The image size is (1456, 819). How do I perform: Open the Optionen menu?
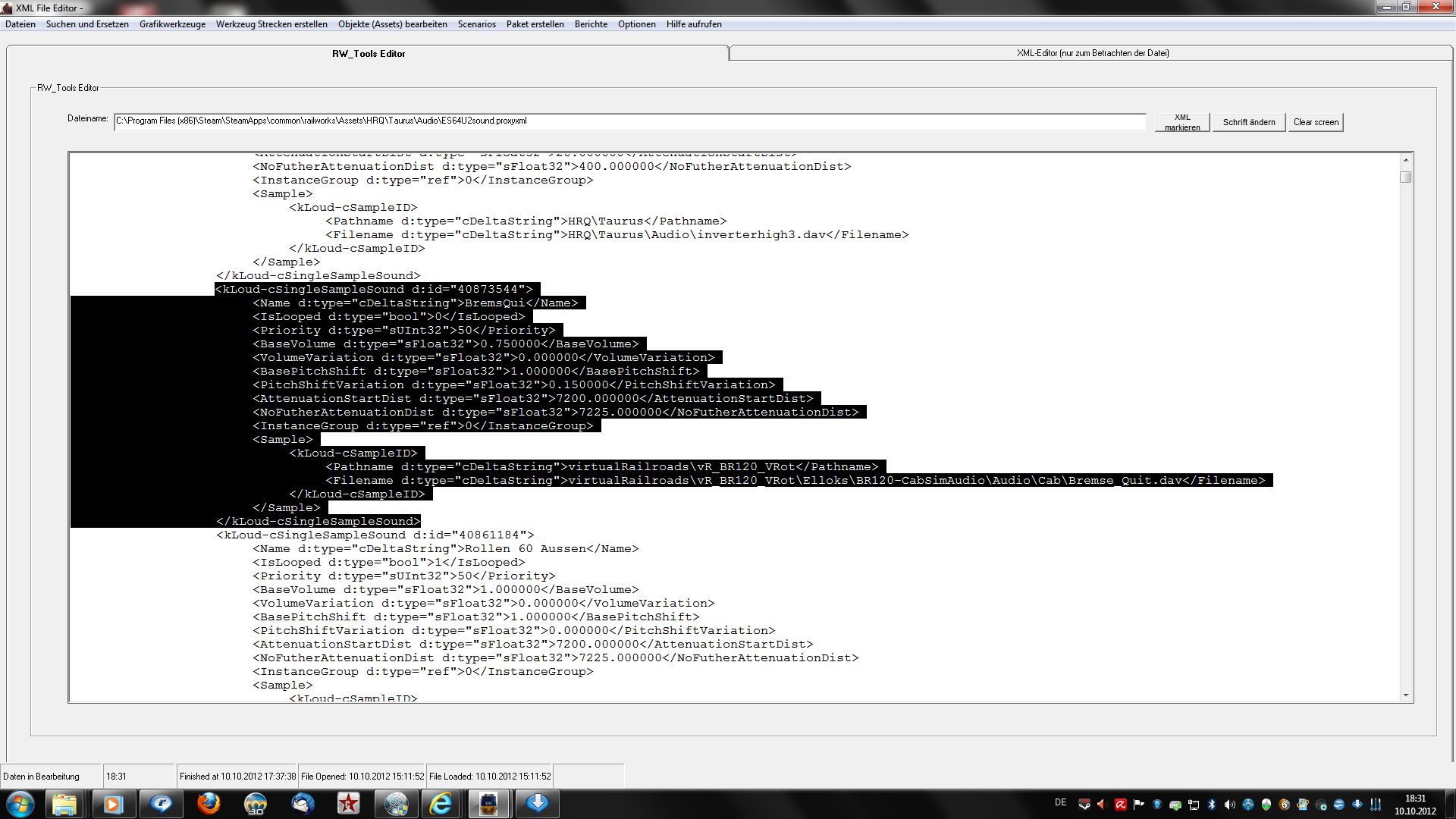636,24
